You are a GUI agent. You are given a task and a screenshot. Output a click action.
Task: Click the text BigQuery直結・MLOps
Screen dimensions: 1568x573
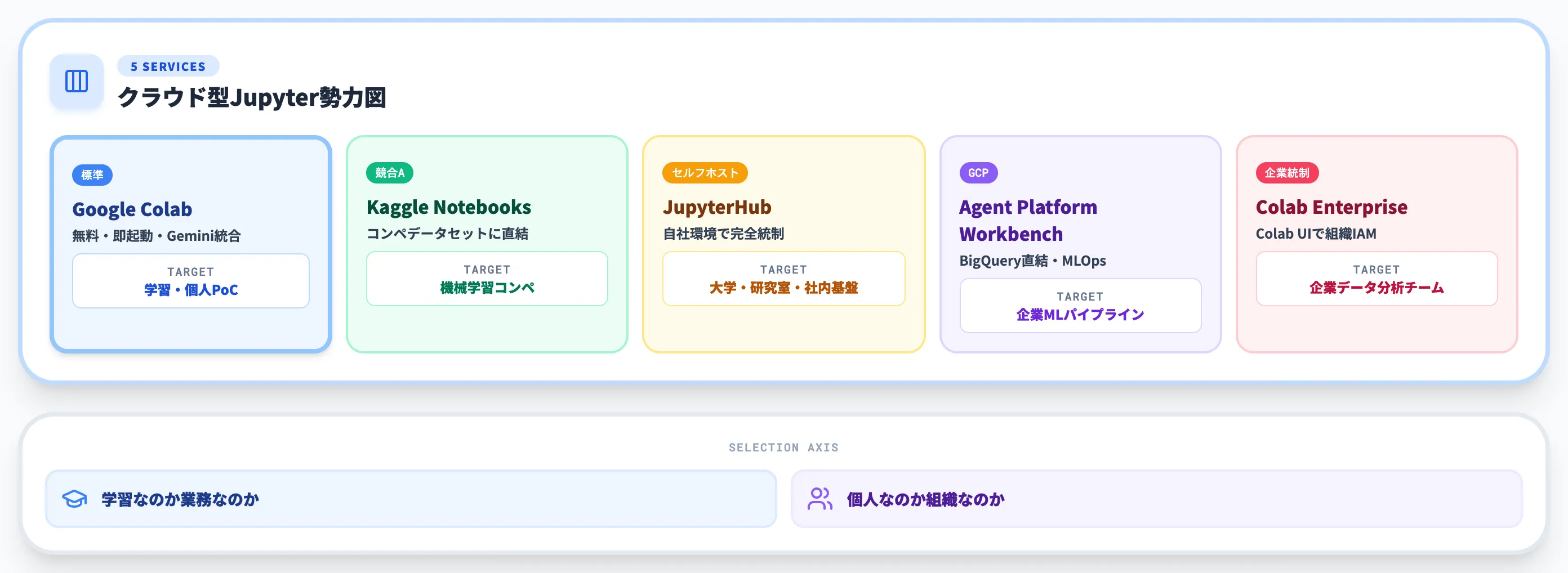point(1032,261)
